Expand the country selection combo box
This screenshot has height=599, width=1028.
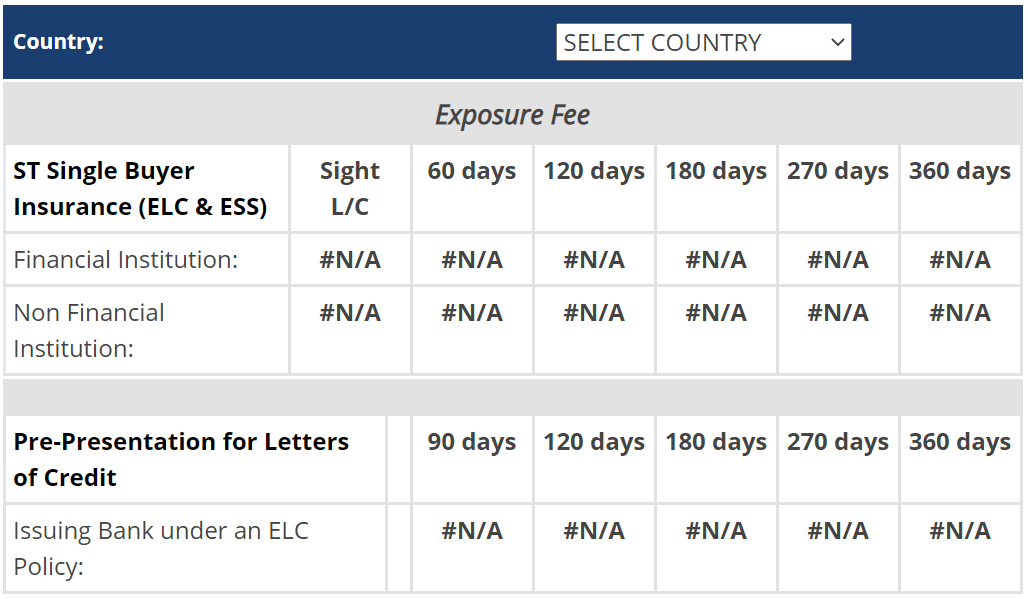[x=700, y=42]
